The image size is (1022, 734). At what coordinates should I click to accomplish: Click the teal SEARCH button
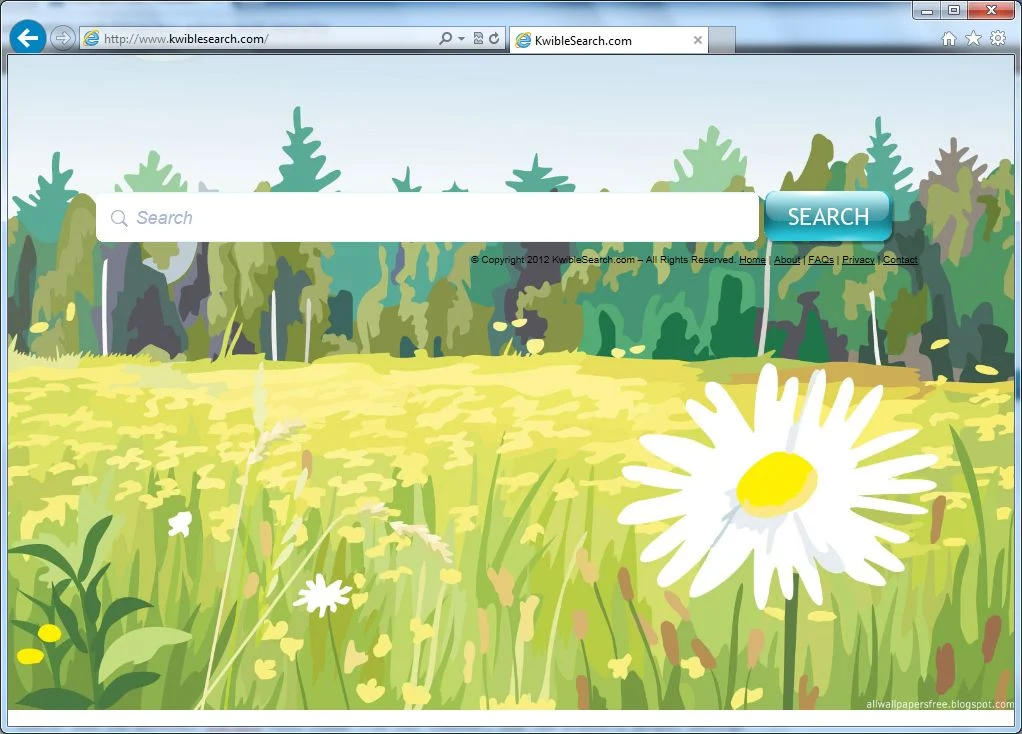pos(828,216)
